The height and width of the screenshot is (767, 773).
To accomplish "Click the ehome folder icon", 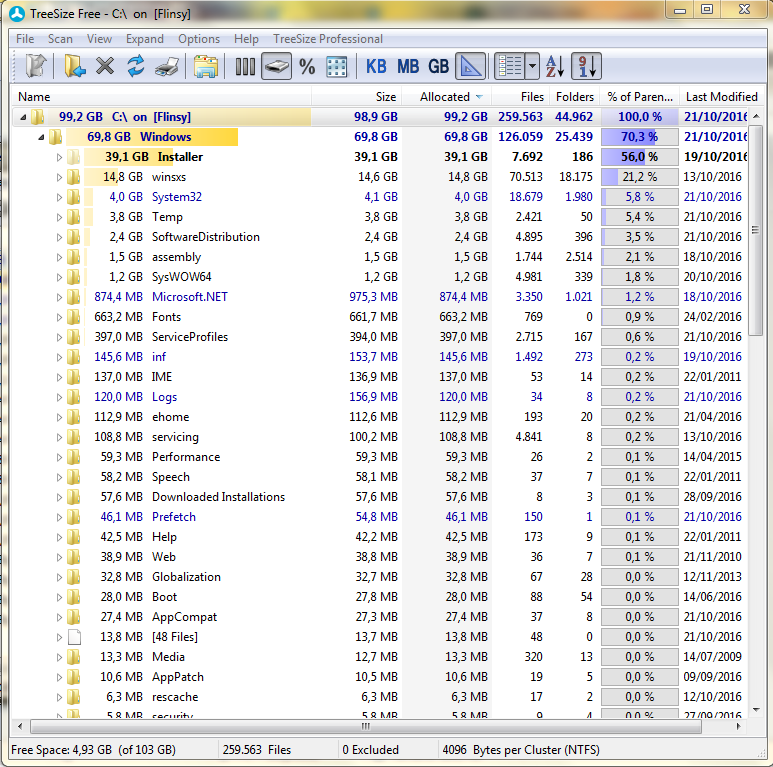I will [x=73, y=417].
